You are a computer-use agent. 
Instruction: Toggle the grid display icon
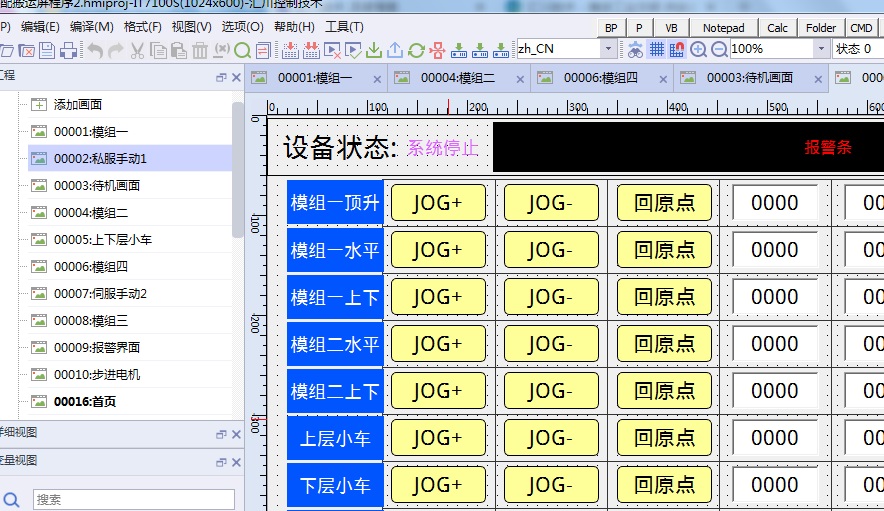[x=657, y=49]
